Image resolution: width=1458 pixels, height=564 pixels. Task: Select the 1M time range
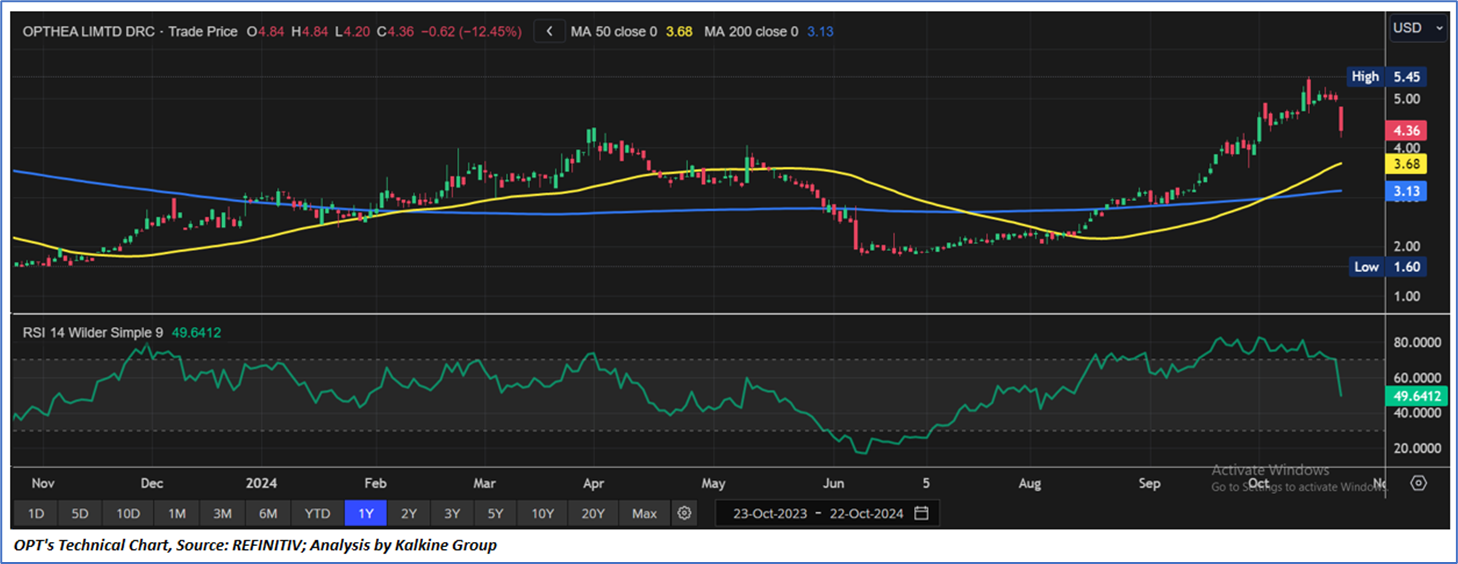[x=177, y=513]
